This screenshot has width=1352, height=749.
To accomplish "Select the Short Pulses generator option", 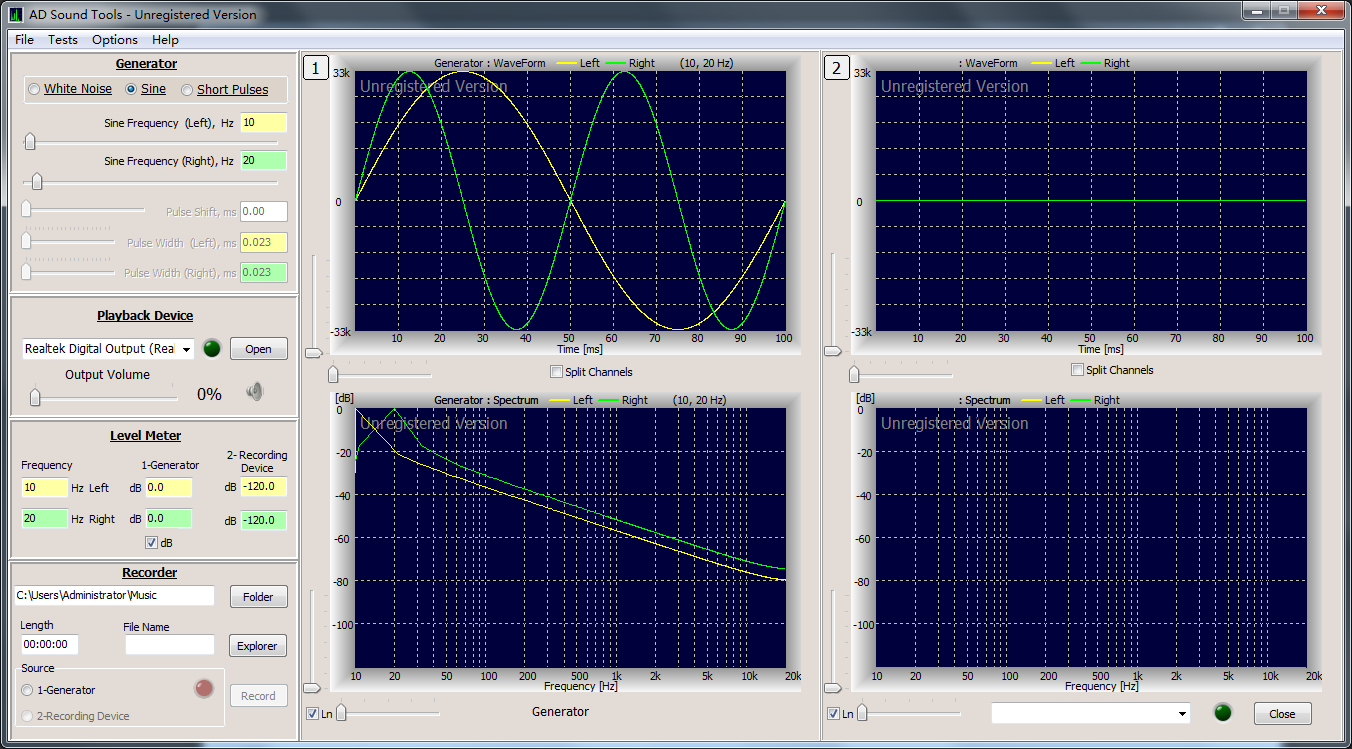I will pos(225,89).
